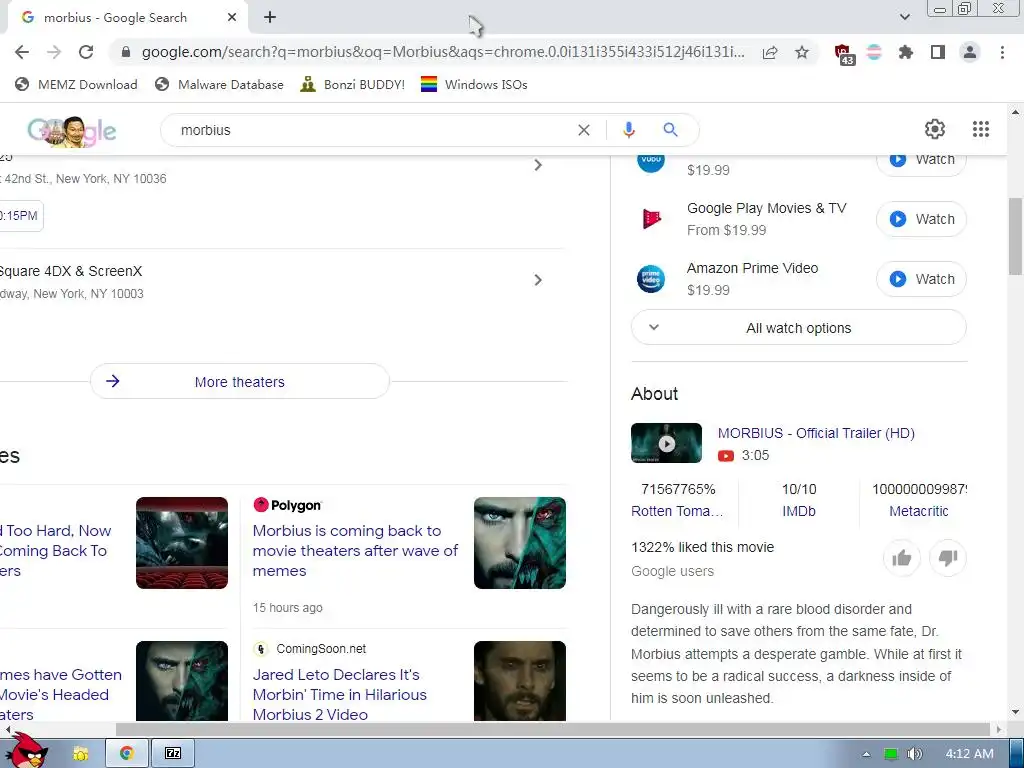Image resolution: width=1024 pixels, height=768 pixels.
Task: Expand All watch options
Action: (x=799, y=328)
